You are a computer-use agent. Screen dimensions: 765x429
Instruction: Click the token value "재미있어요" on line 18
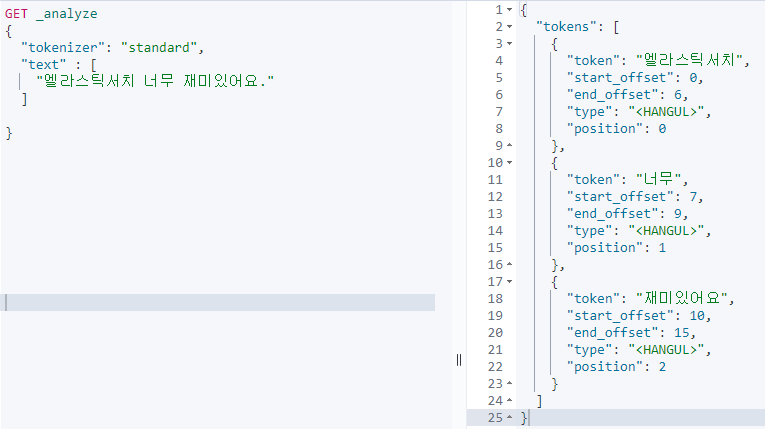click(682, 298)
